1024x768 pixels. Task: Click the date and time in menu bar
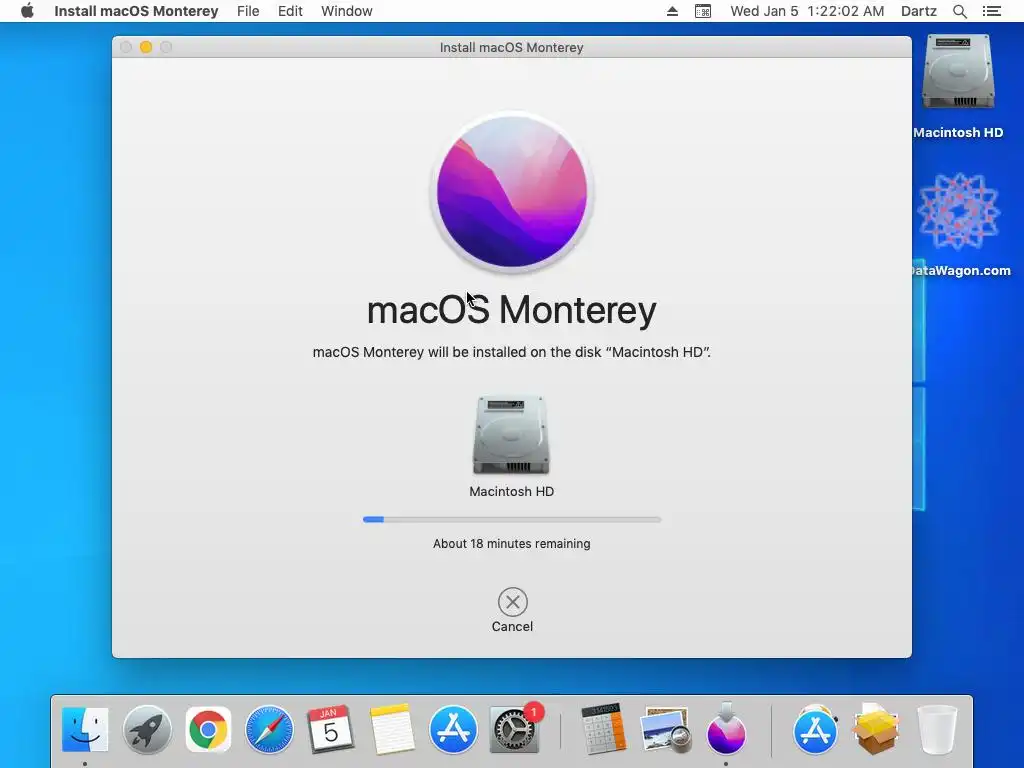[x=807, y=11]
